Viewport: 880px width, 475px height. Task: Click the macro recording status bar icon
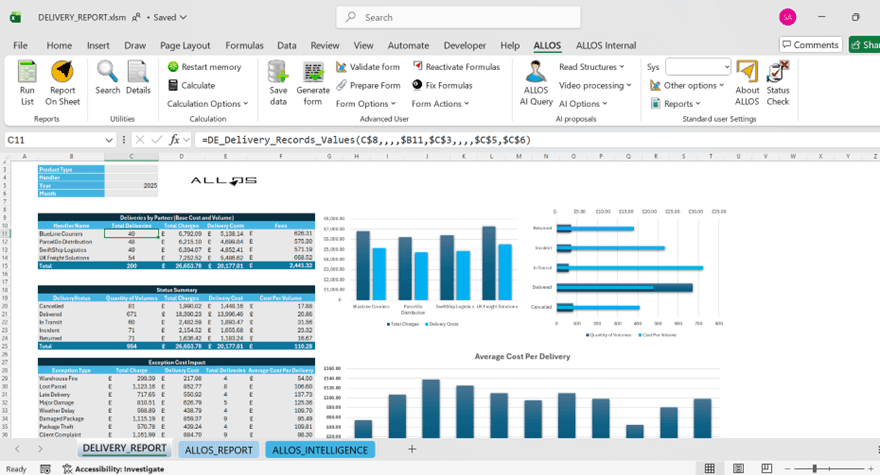(x=45, y=469)
